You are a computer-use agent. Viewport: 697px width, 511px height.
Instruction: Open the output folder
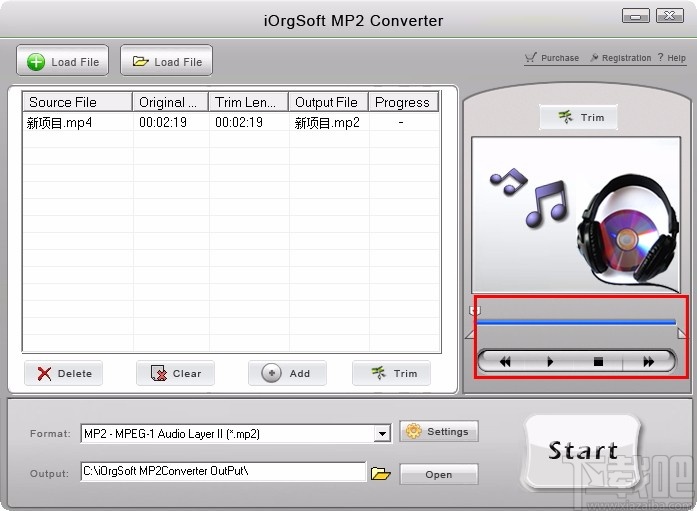pos(439,475)
